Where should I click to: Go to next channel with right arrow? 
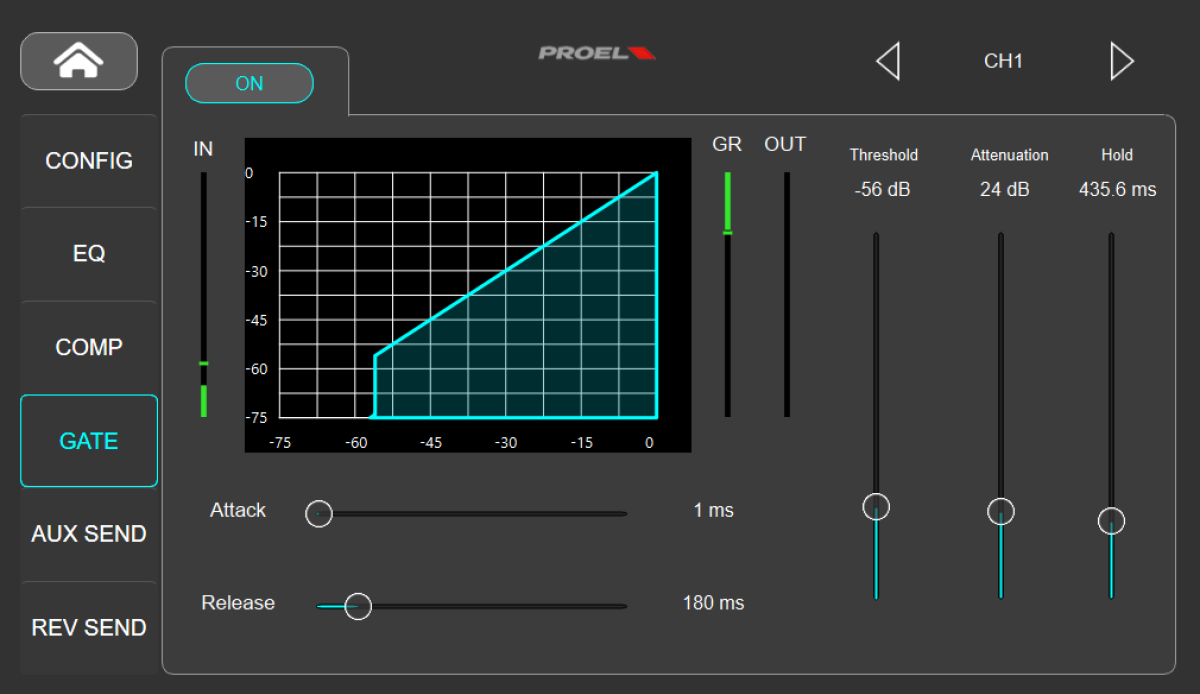pyautogui.click(x=1122, y=61)
